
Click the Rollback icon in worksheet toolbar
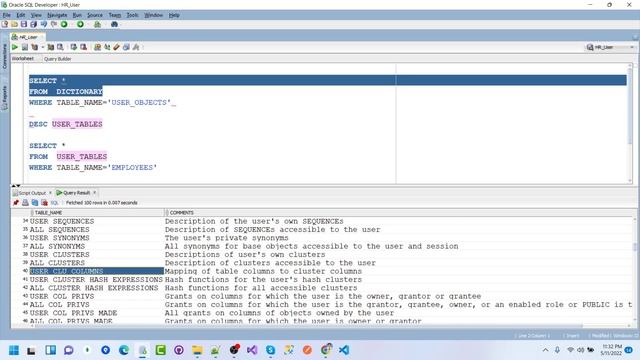pos(83,47)
